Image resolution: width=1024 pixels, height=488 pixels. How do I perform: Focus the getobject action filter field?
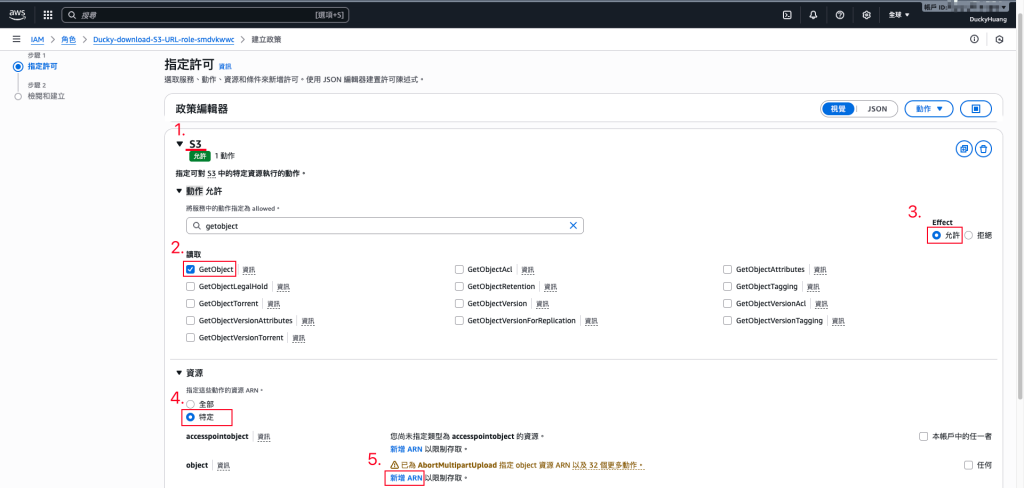click(385, 225)
